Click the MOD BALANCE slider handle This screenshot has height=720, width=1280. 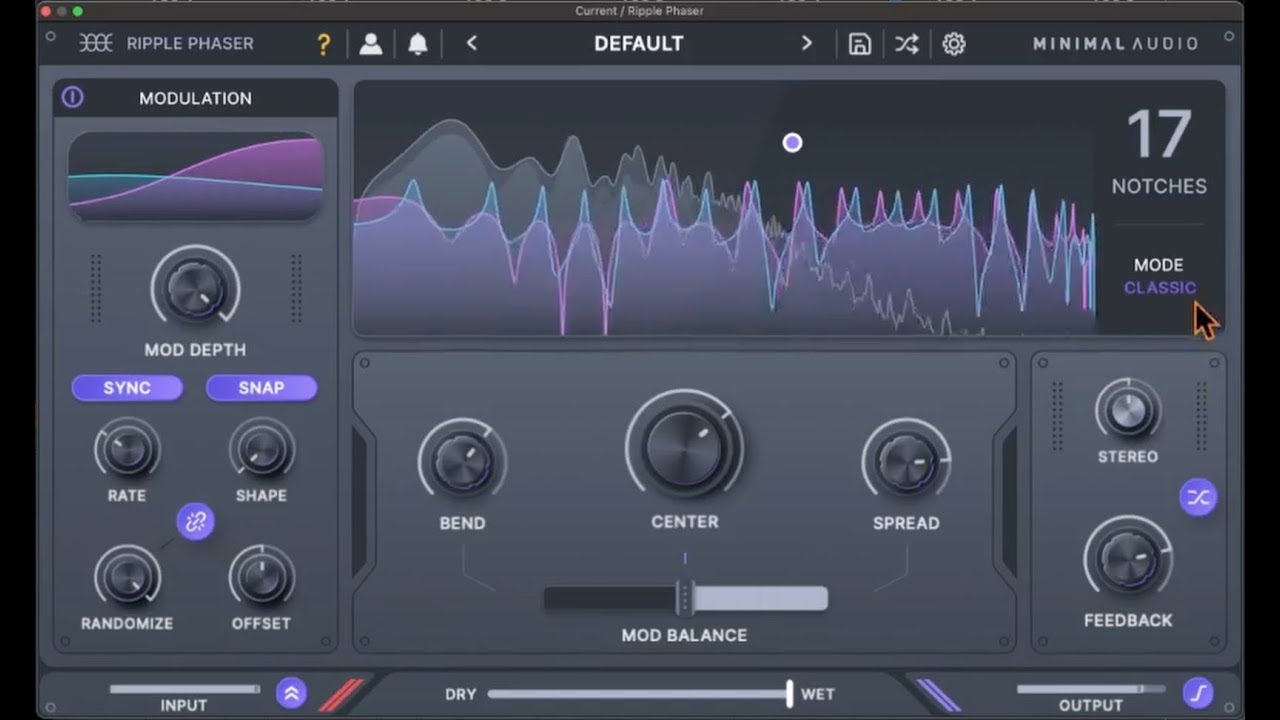click(x=685, y=598)
